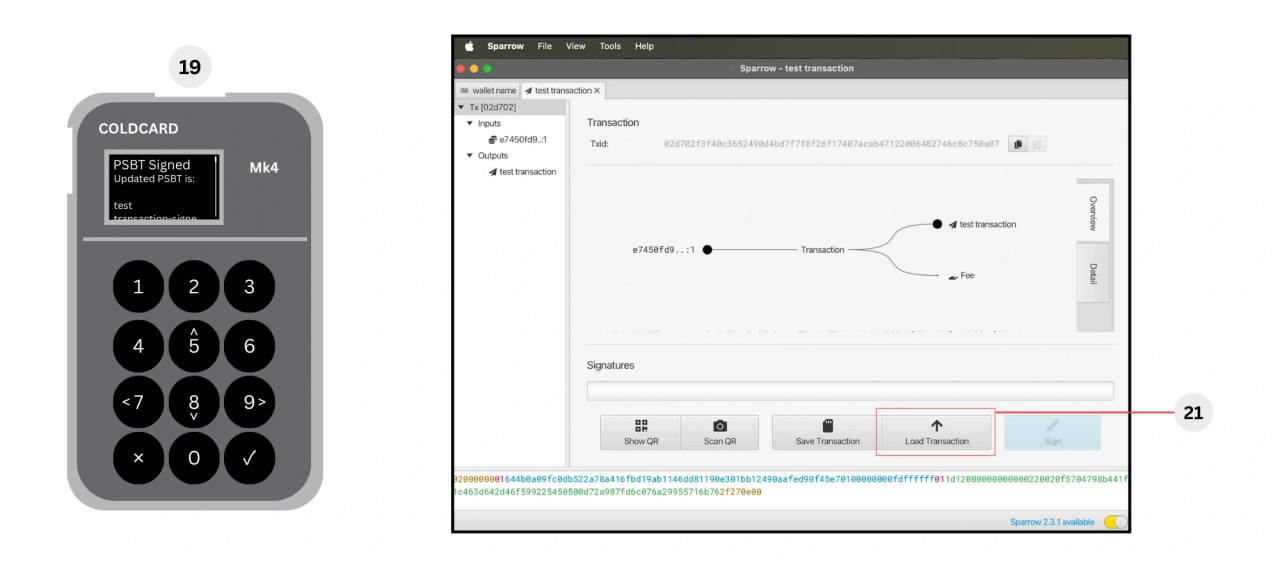Collapse the Inputs tree node
Image resolution: width=1280 pixels, height=568 pixels.
tap(470, 123)
